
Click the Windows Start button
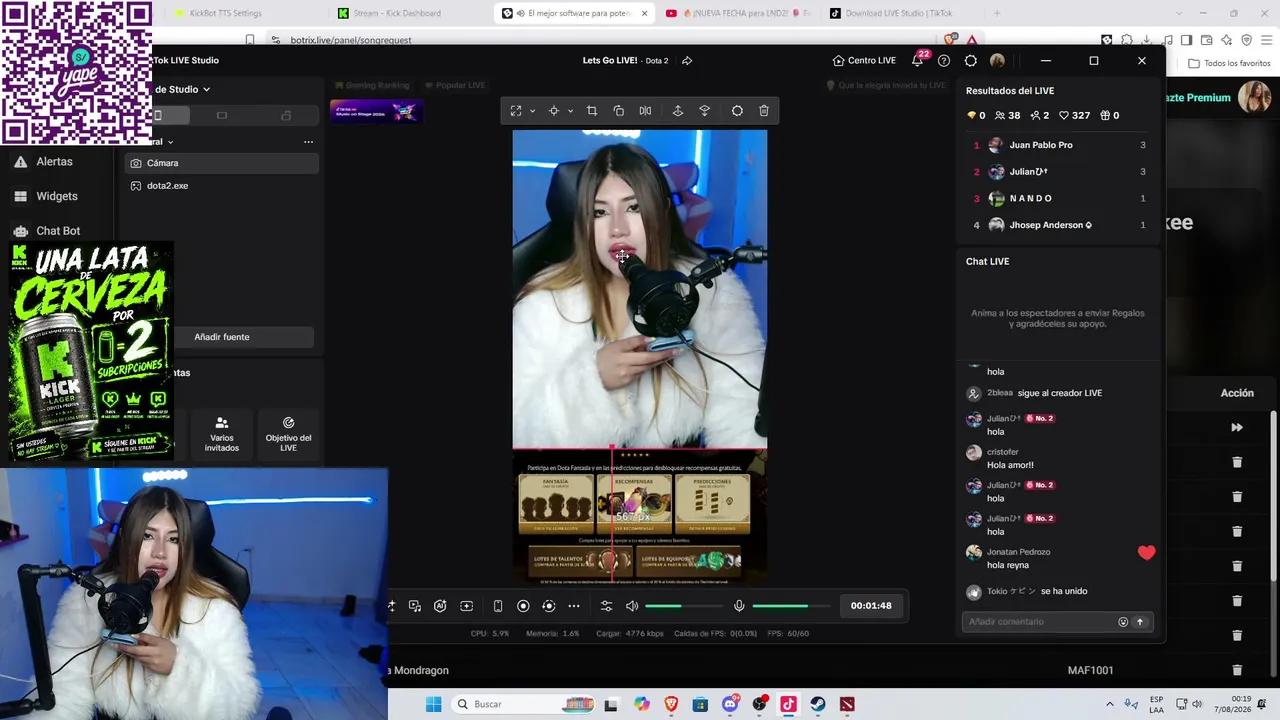433,705
